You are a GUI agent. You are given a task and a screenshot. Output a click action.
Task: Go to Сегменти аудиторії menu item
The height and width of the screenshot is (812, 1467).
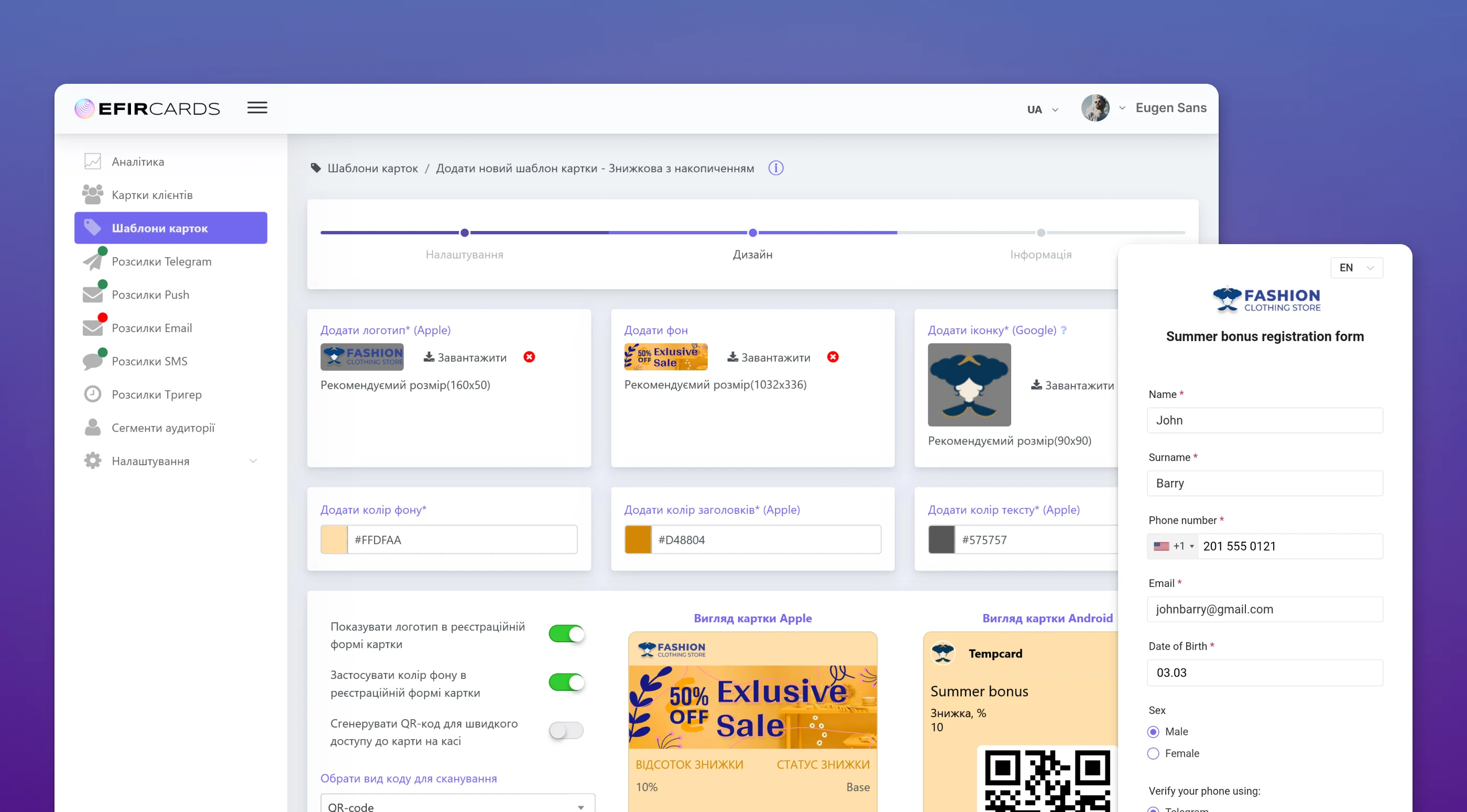coord(163,427)
